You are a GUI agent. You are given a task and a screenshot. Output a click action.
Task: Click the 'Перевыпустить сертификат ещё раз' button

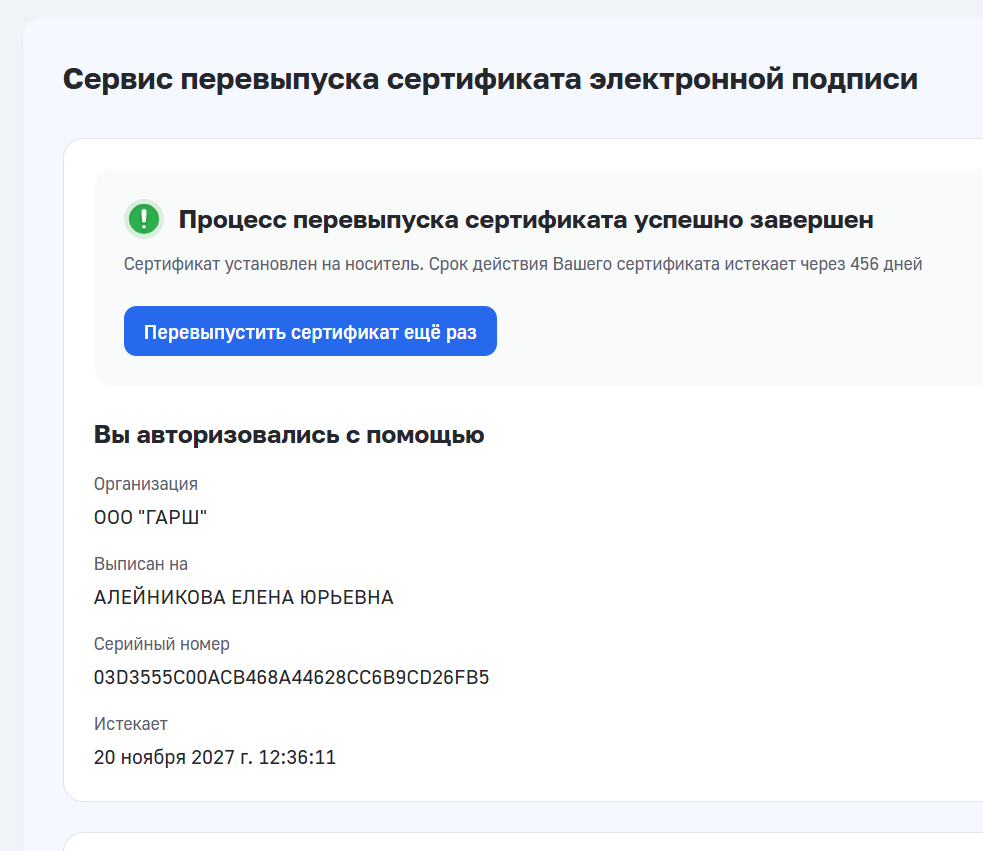[x=310, y=331]
